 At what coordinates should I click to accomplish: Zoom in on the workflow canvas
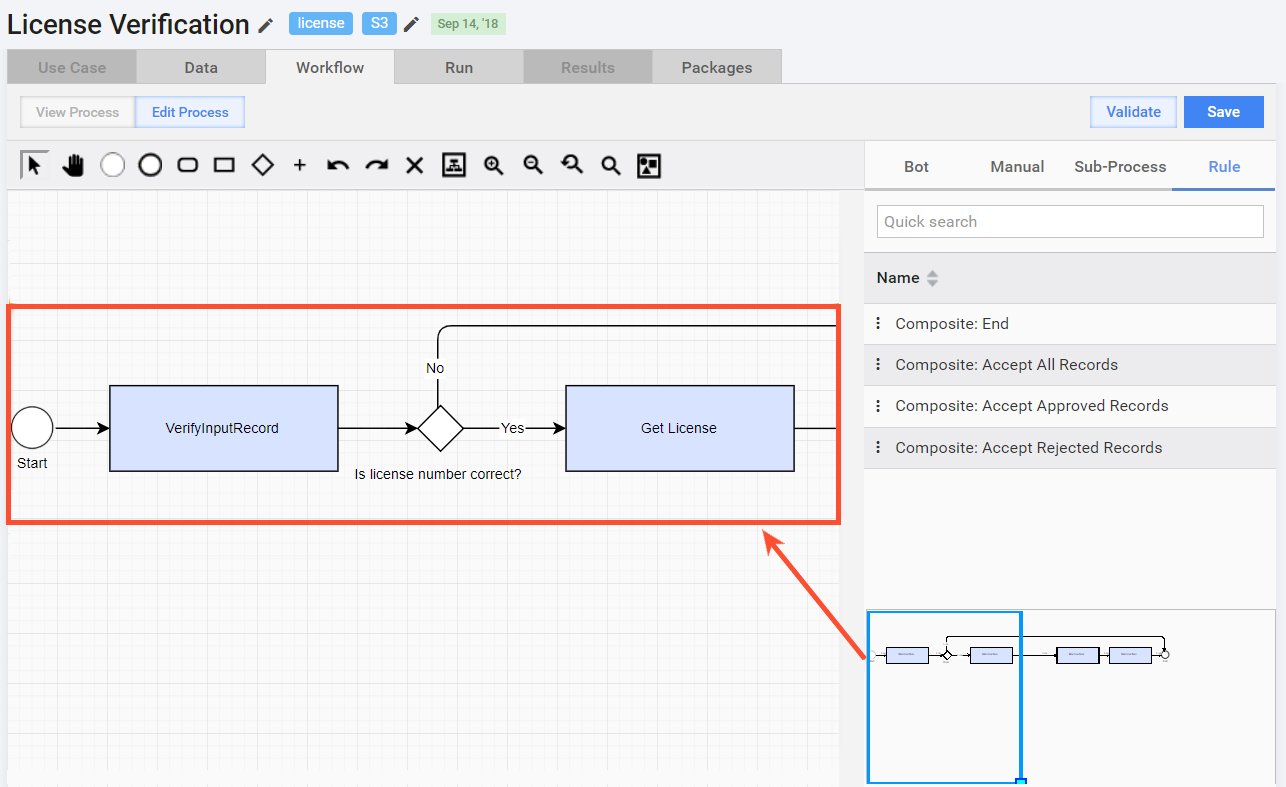tap(493, 166)
